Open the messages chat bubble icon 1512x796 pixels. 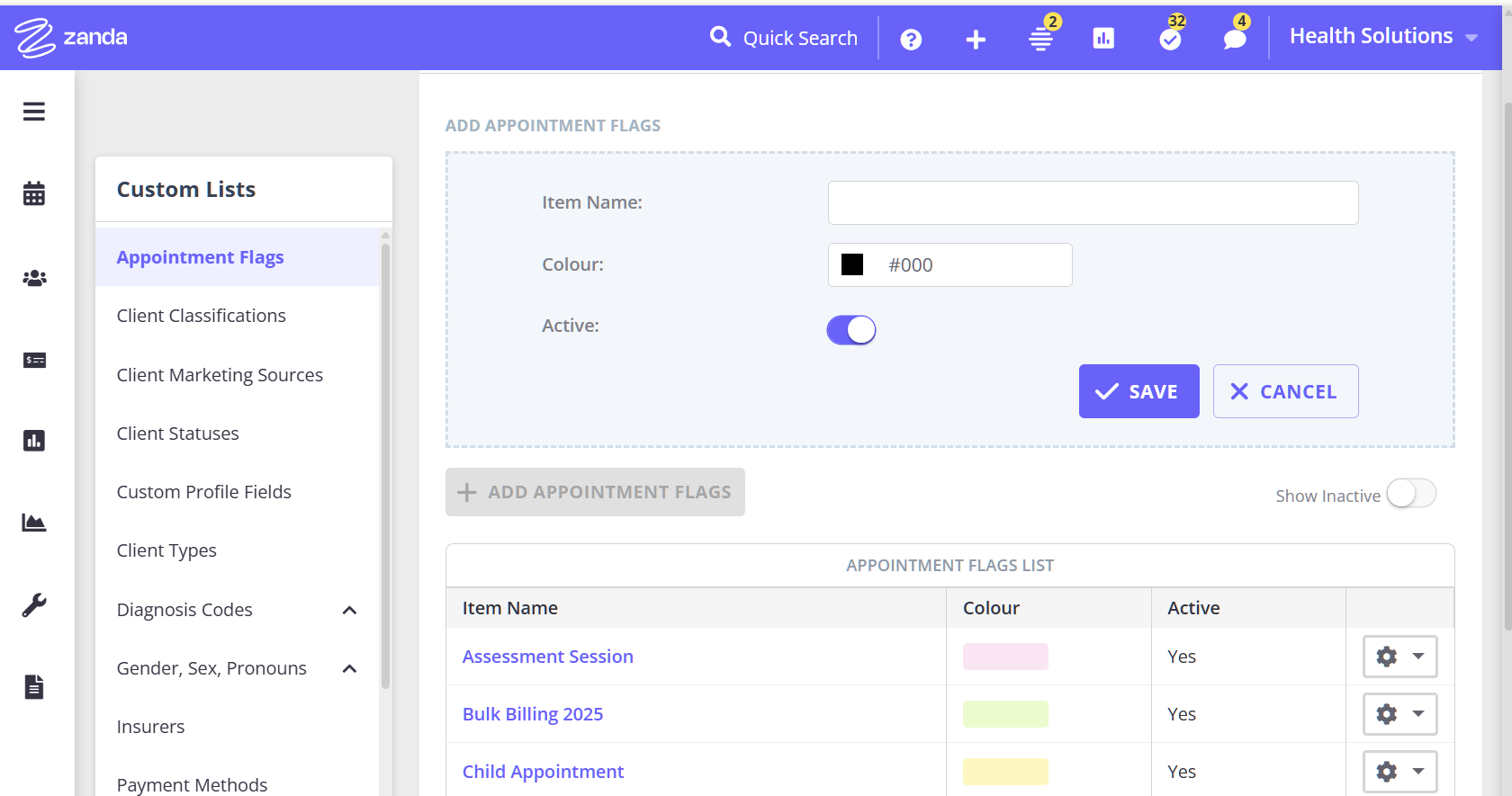click(x=1235, y=39)
